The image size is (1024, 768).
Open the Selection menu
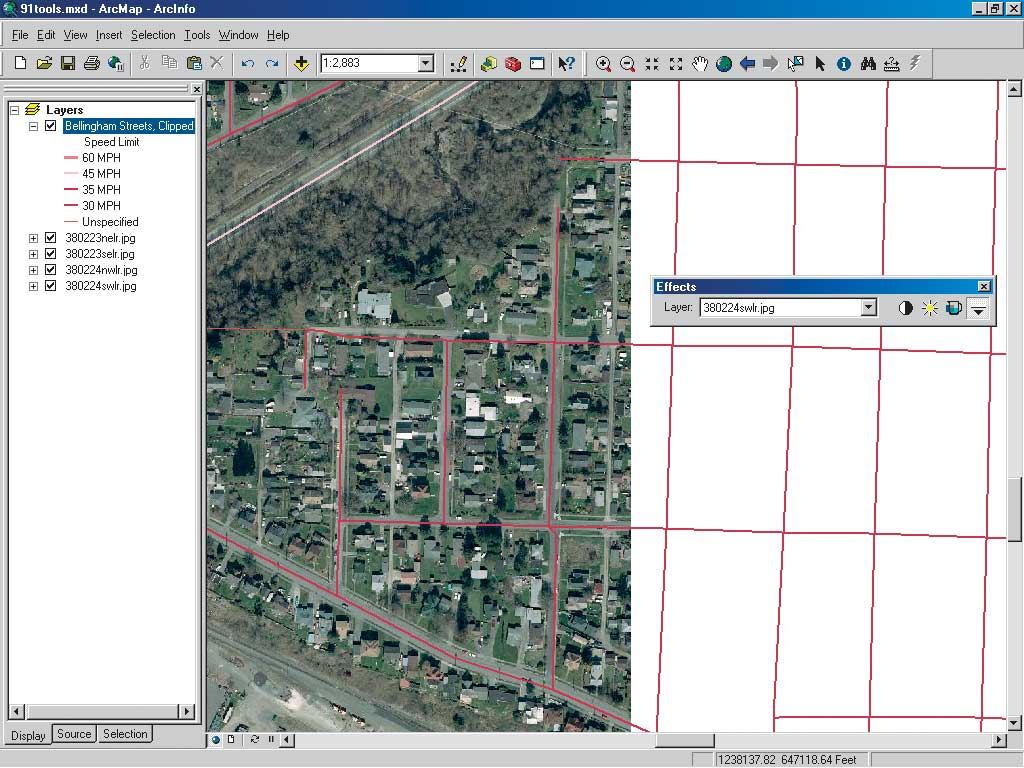point(153,35)
